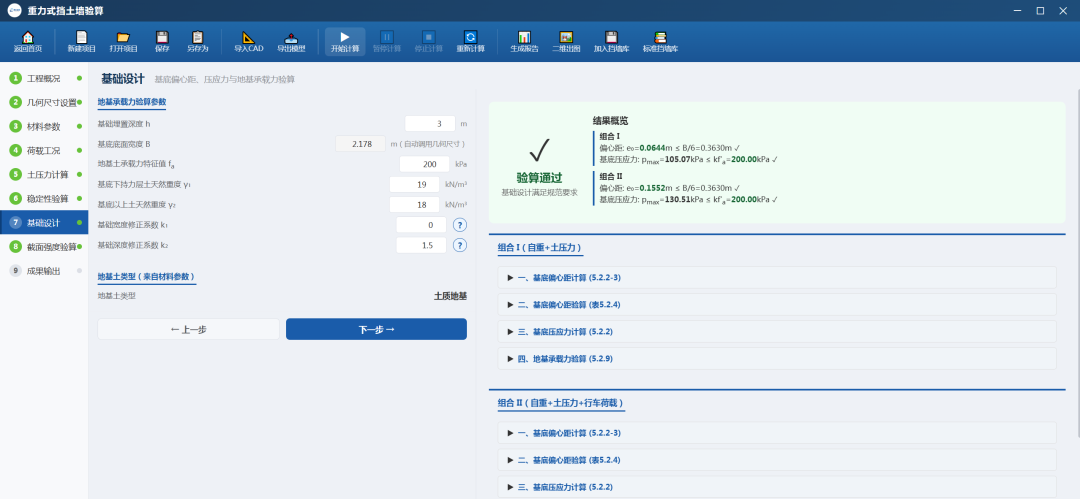This screenshot has height=499, width=1080.
Task: Edit 基础埋置深度 h field
Action: click(x=430, y=124)
